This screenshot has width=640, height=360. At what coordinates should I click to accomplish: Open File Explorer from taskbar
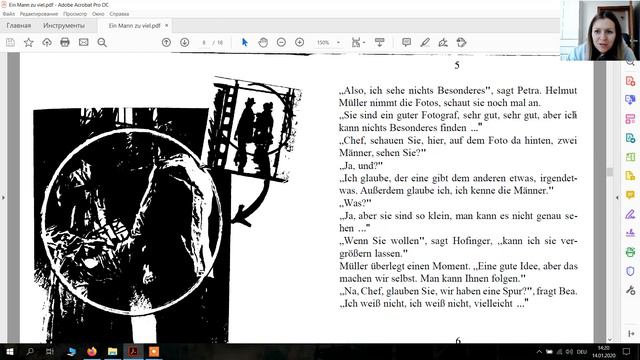[113, 351]
